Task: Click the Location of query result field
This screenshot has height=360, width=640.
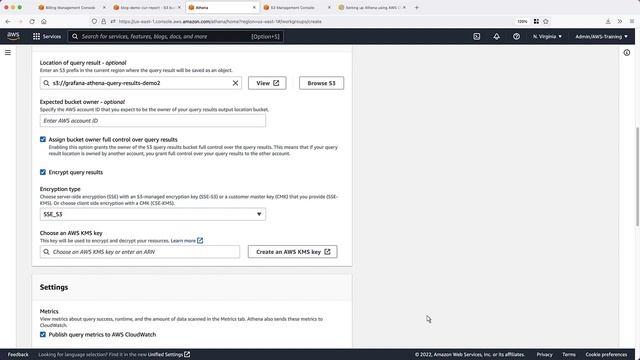Action: click(x=141, y=83)
